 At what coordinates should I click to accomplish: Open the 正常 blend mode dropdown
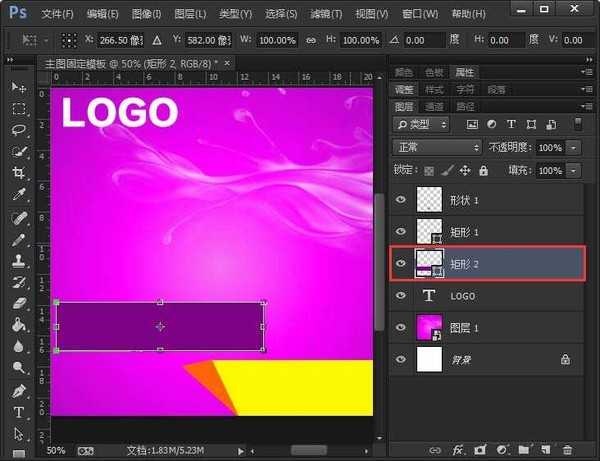[x=438, y=147]
